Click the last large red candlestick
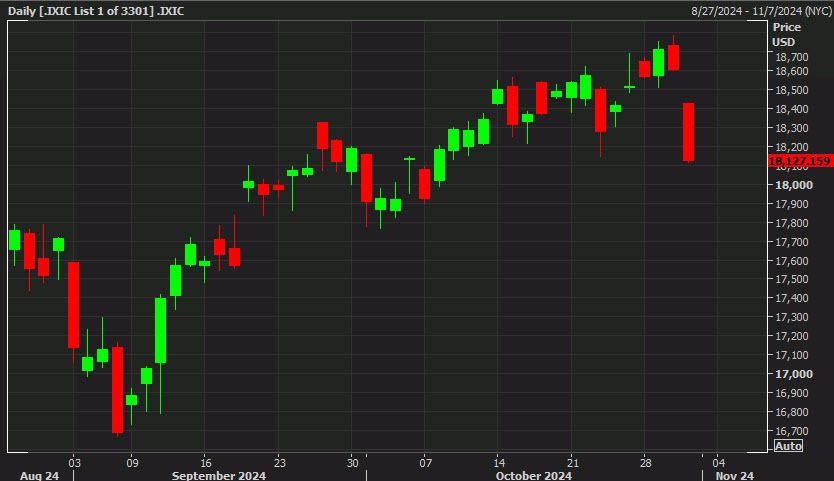834x481 pixels. tap(688, 132)
